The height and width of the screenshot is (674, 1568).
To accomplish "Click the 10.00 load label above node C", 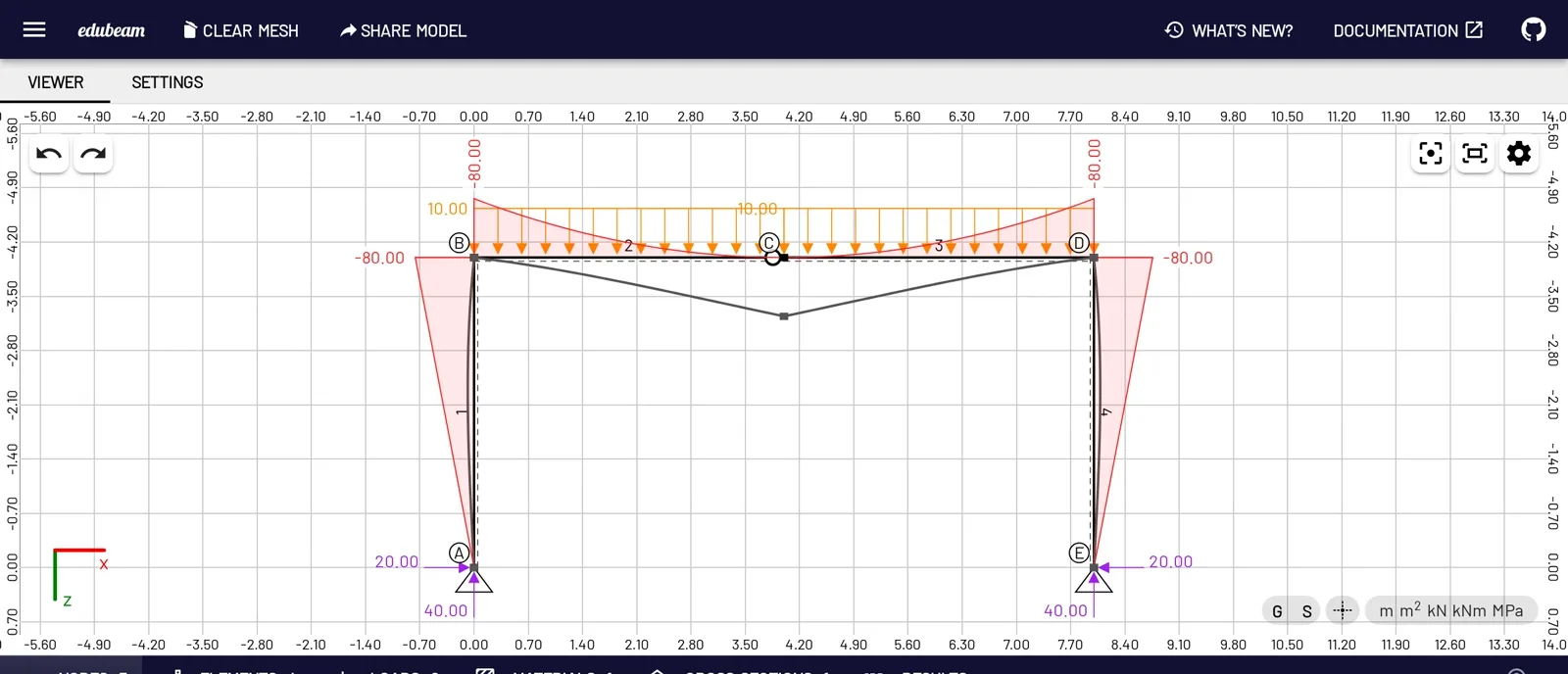I will [x=758, y=209].
